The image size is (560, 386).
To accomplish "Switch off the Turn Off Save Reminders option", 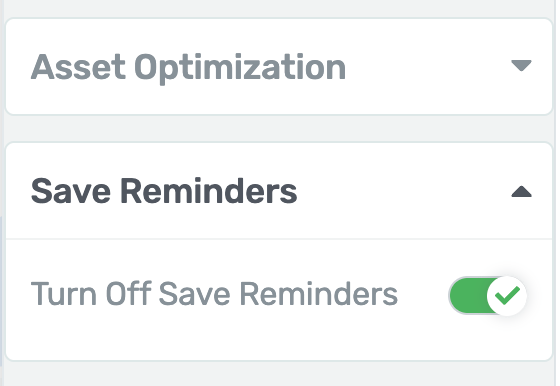I will point(488,296).
